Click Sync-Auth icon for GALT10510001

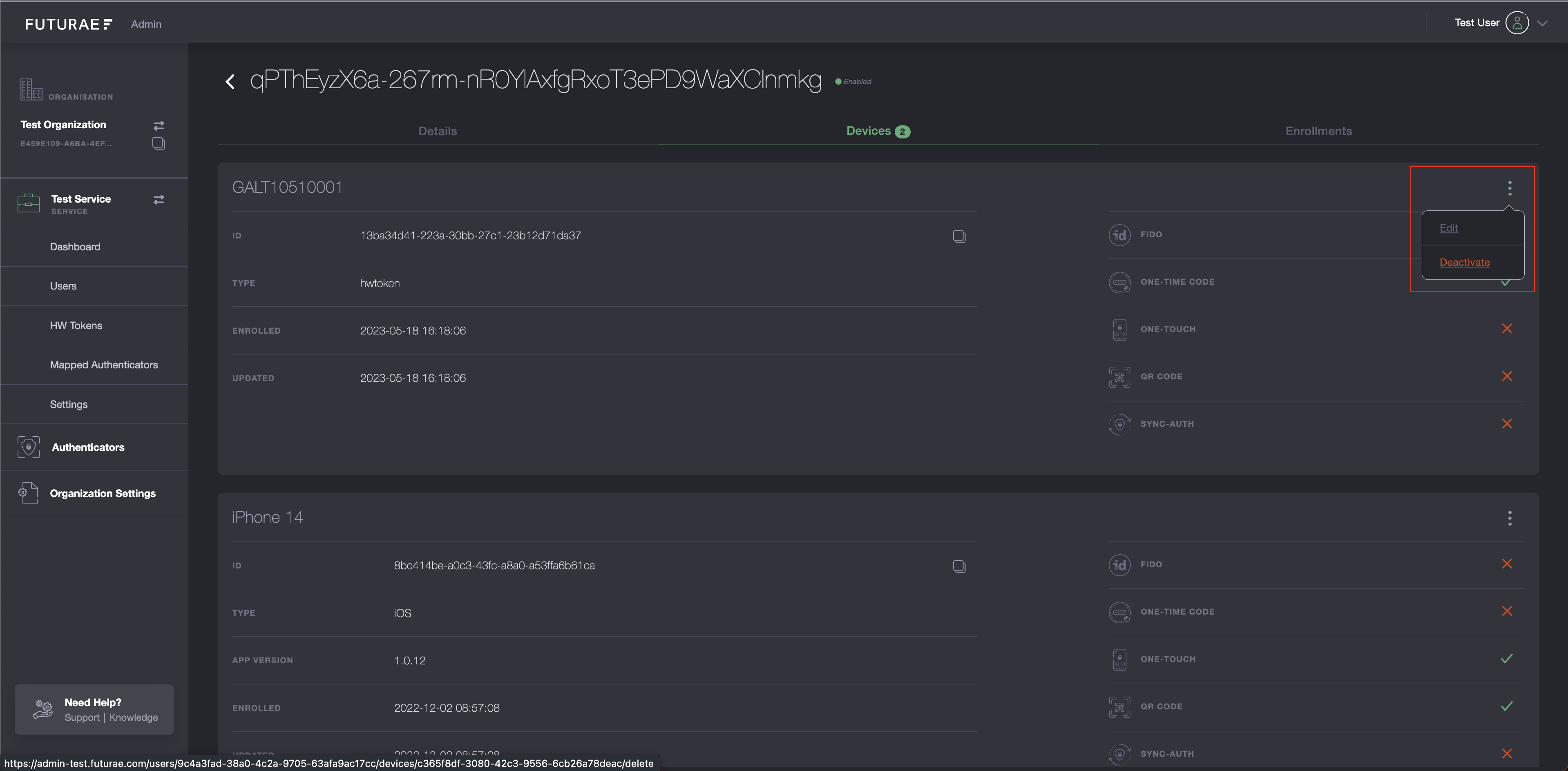tap(1119, 424)
